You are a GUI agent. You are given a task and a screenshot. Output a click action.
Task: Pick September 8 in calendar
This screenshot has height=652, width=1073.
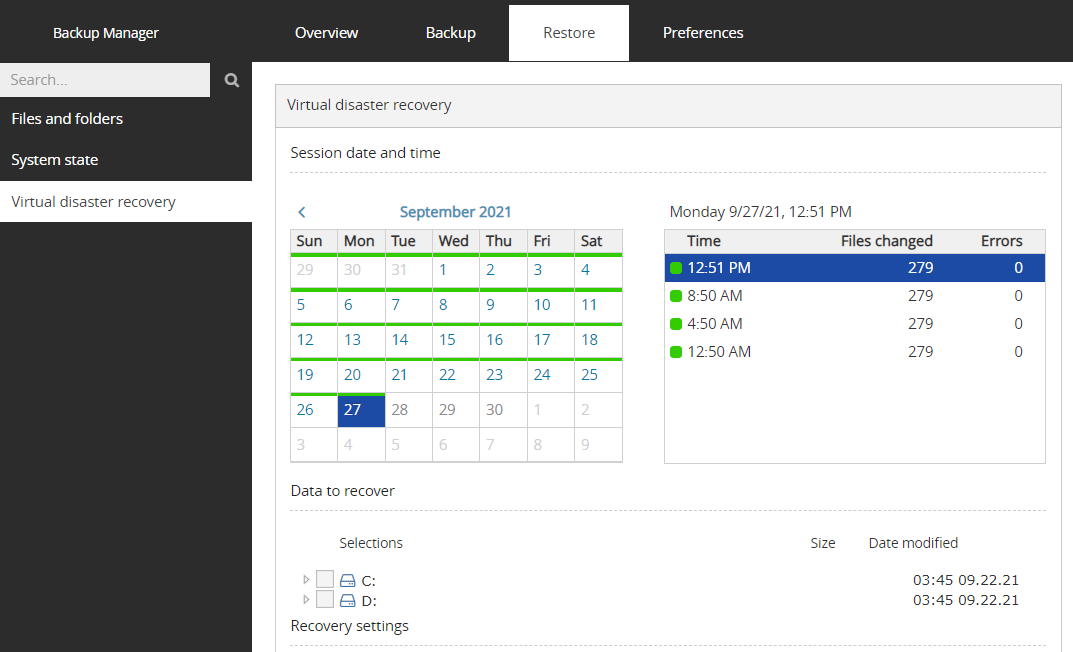[x=456, y=306]
